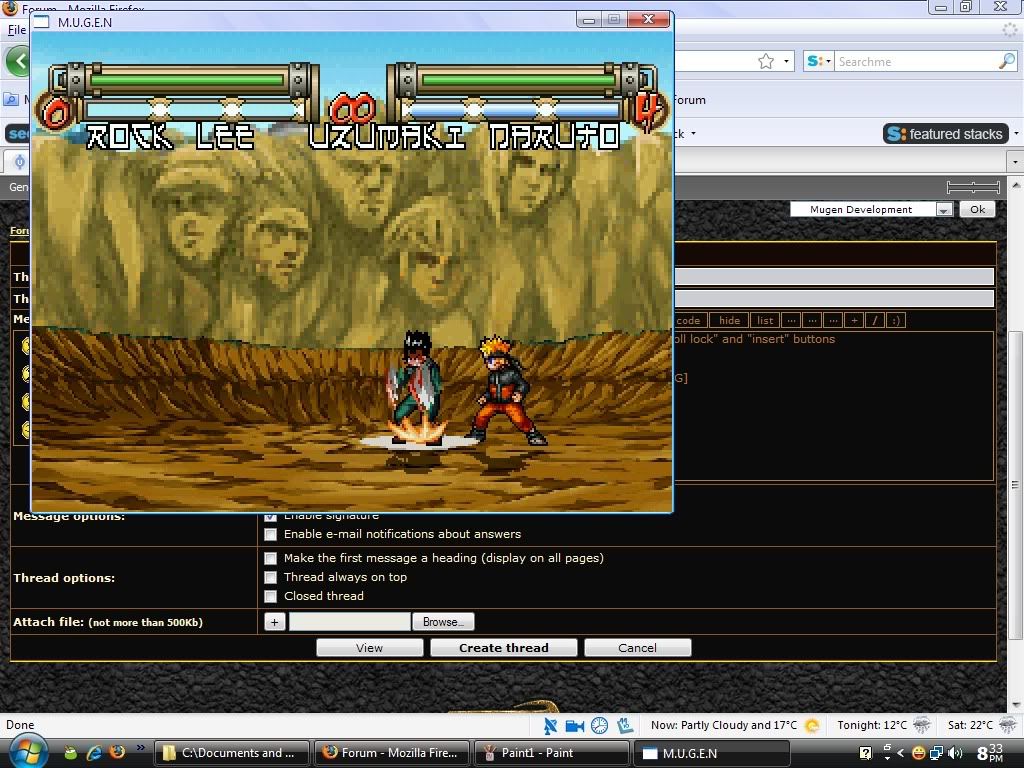This screenshot has height=768, width=1024.
Task: Click the video camera icon in status bar
Action: (x=575, y=726)
